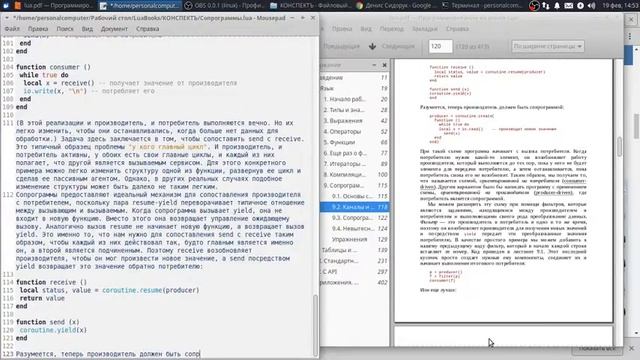Open Переход menu in the PDF viewer
640x360 pixels.
(x=391, y=29)
